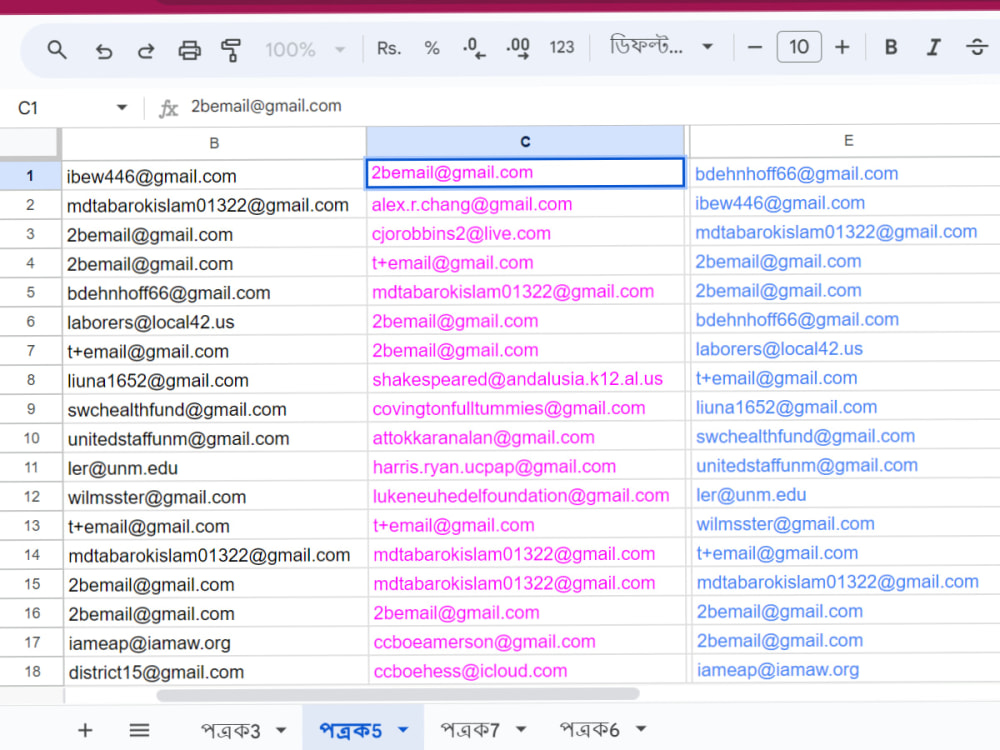Image resolution: width=1000 pixels, height=750 pixels.
Task: Format as currency with Rs. button
Action: click(x=389, y=48)
